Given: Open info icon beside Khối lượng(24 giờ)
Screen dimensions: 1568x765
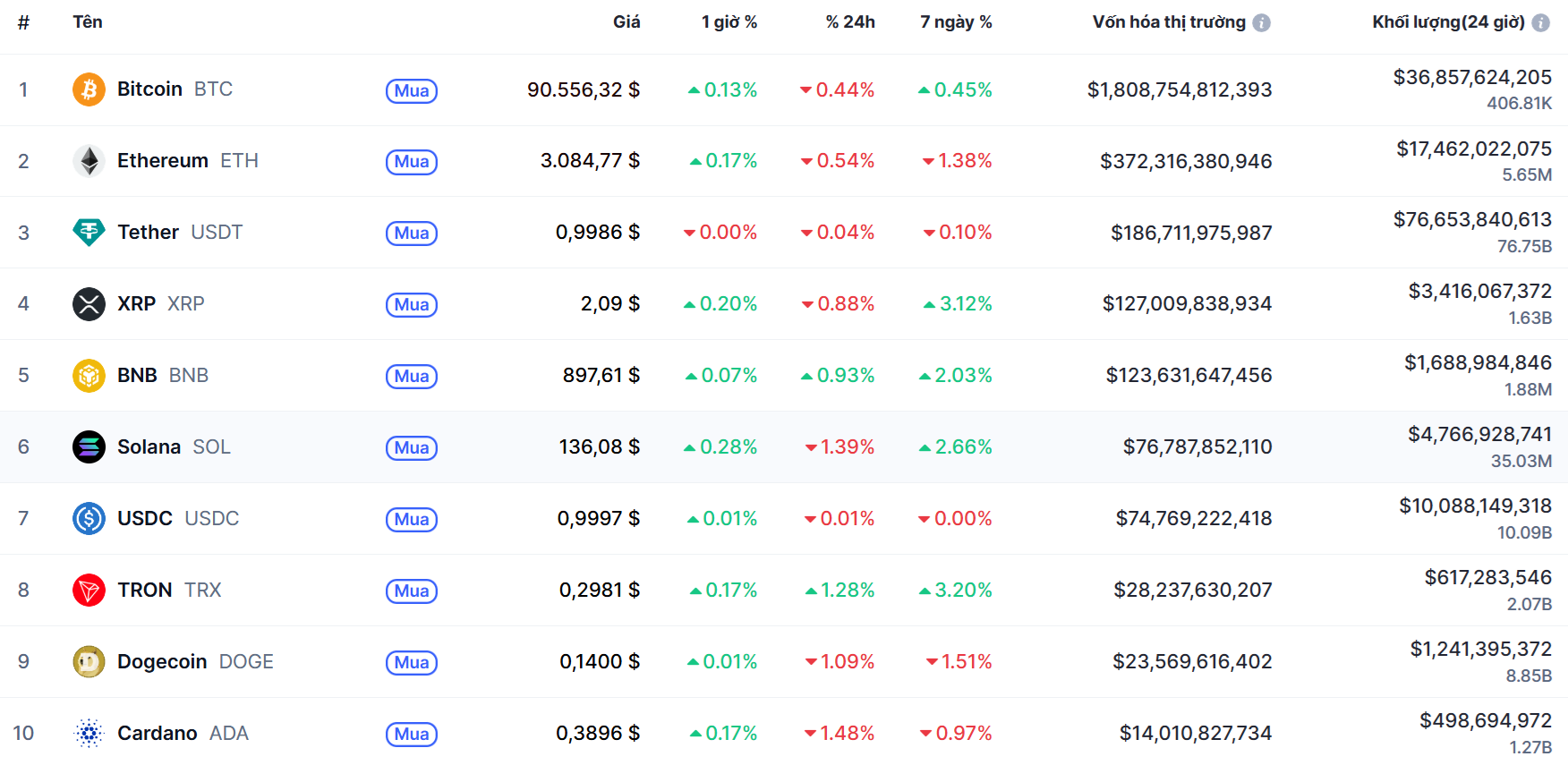Looking at the screenshot, I should [x=1540, y=23].
